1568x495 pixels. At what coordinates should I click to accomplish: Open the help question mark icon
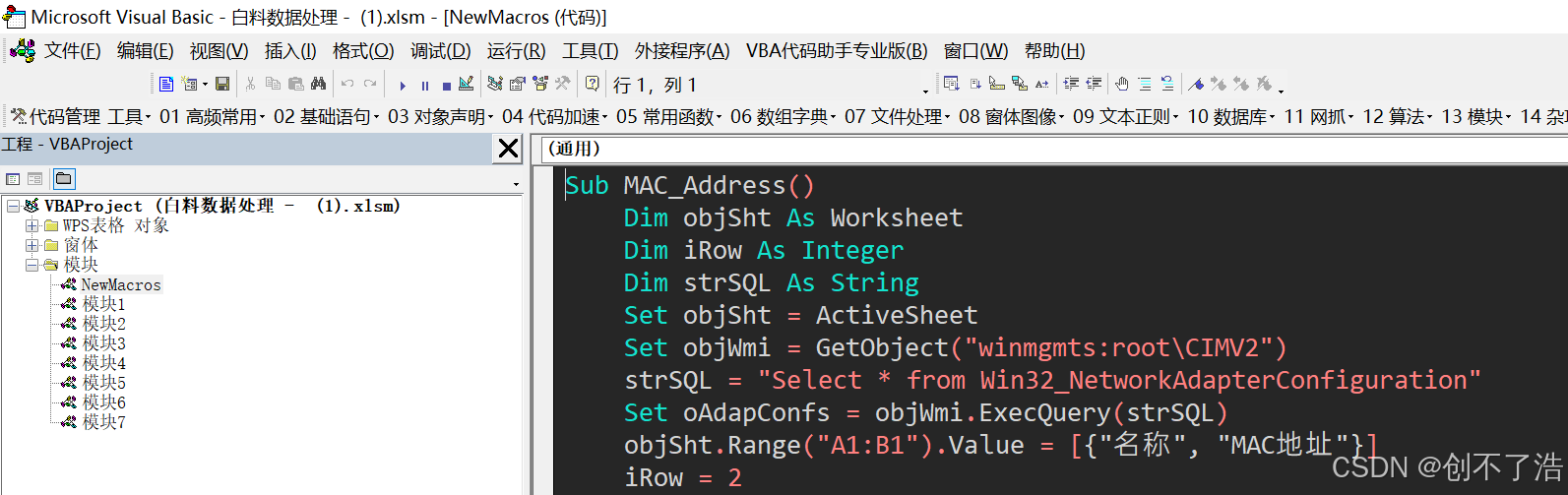tap(593, 84)
